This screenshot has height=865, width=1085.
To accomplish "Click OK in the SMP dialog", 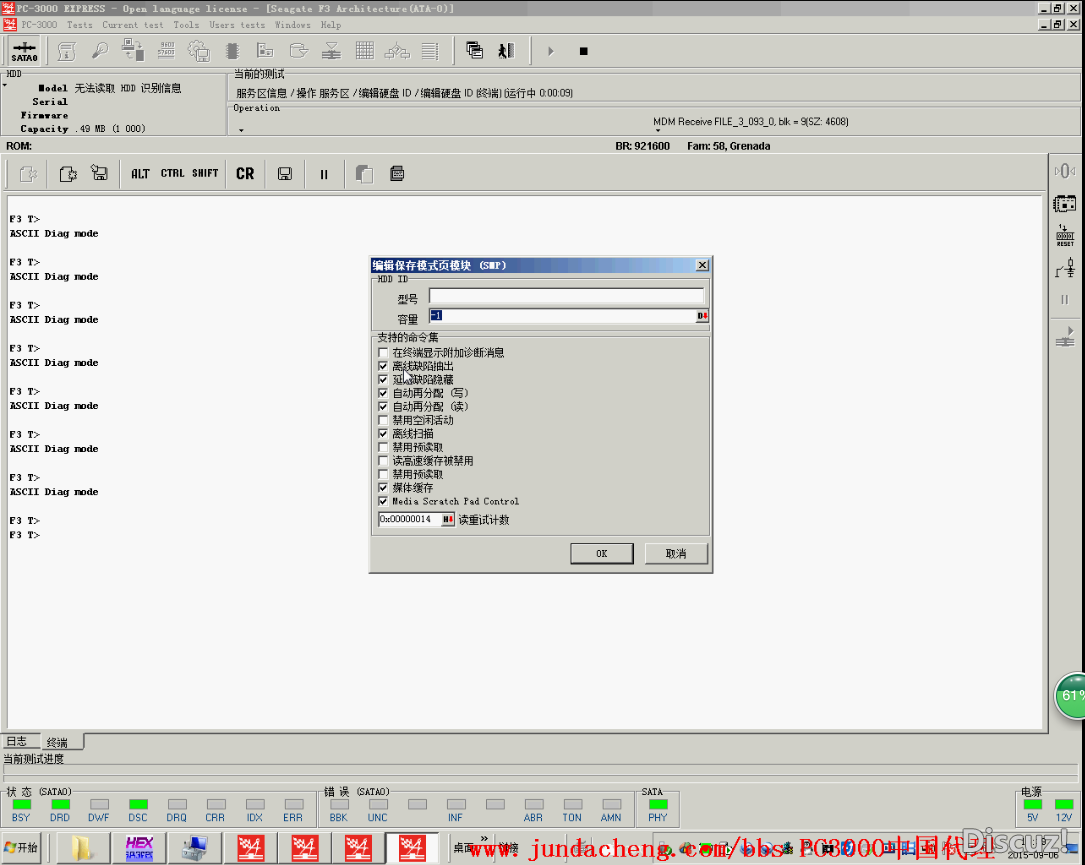I will (601, 553).
